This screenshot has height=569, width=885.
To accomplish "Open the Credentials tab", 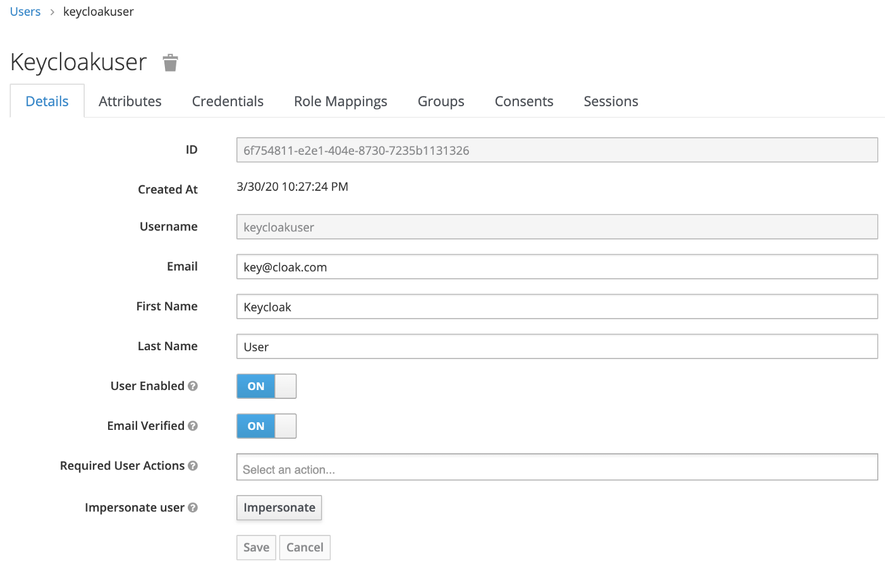I will tap(227, 101).
